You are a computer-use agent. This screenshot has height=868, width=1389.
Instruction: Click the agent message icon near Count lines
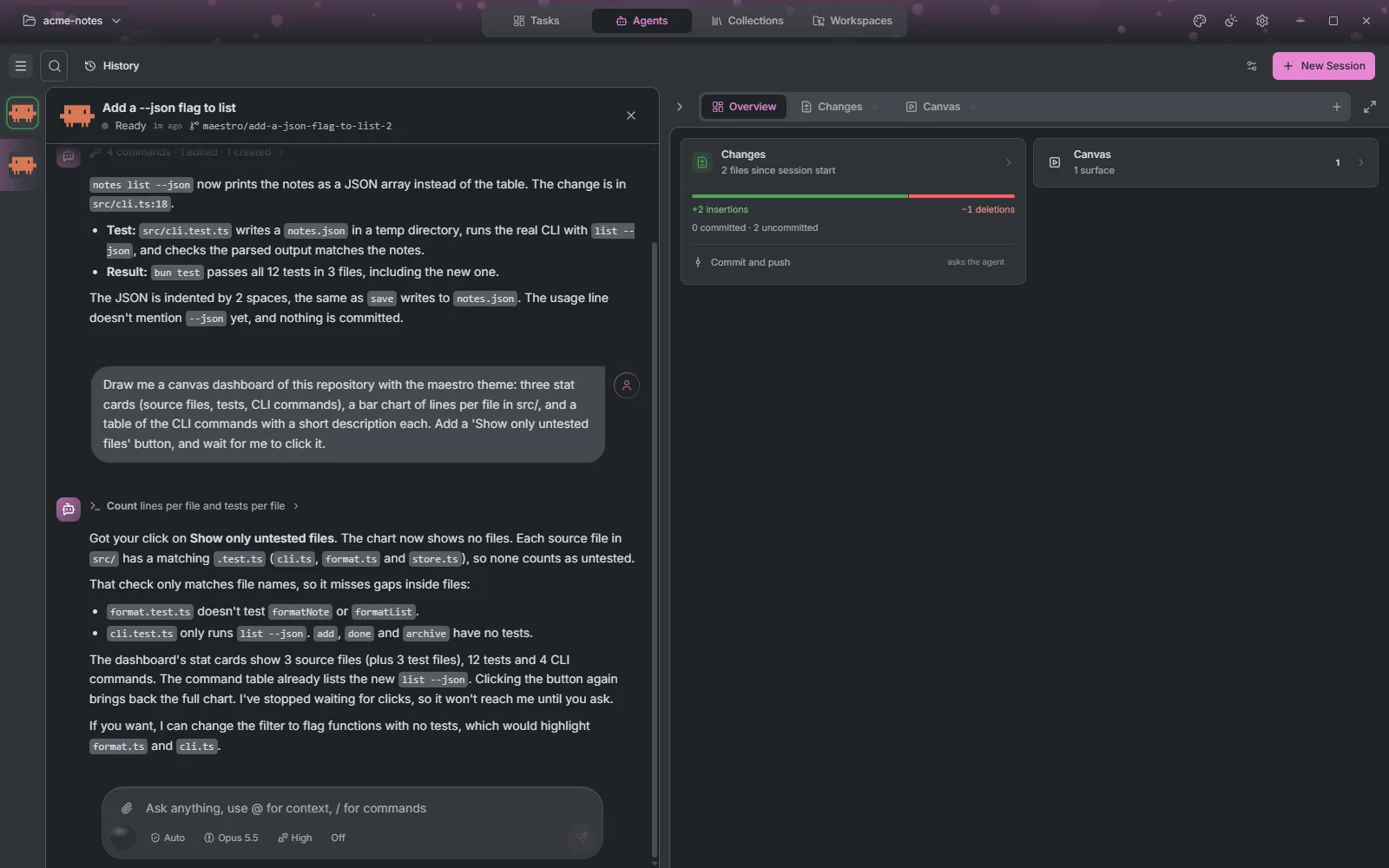point(69,510)
